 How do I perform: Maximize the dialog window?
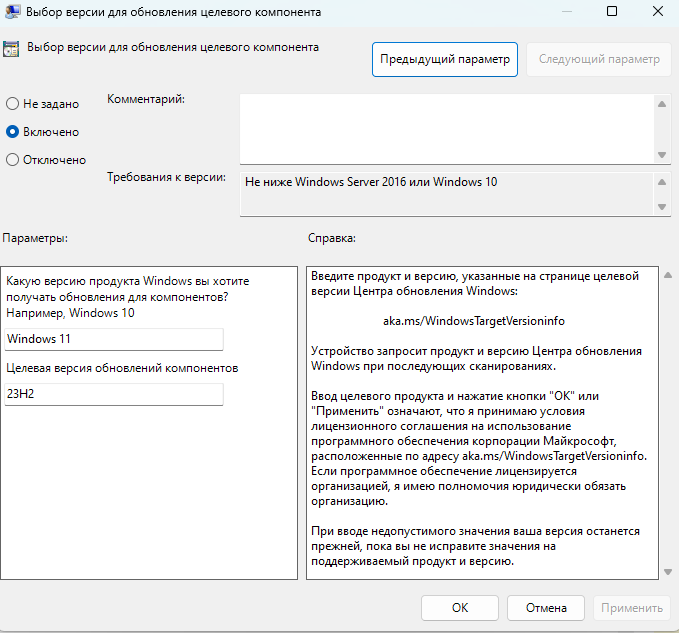612,12
